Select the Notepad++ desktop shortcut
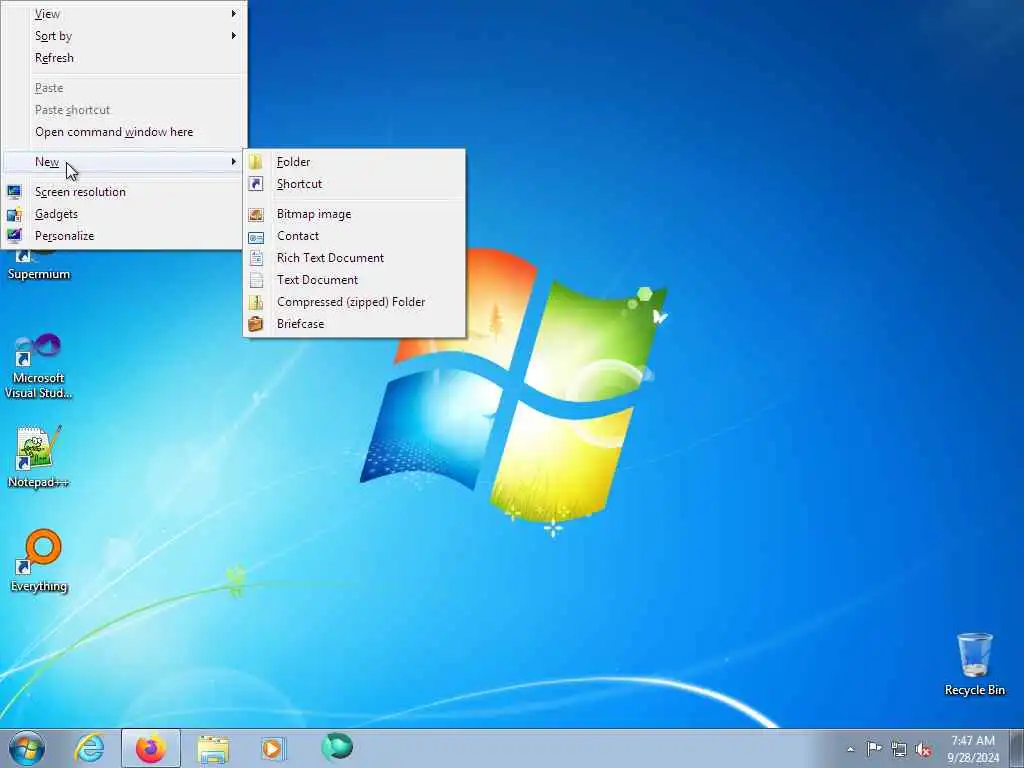1024x768 pixels. [x=38, y=456]
